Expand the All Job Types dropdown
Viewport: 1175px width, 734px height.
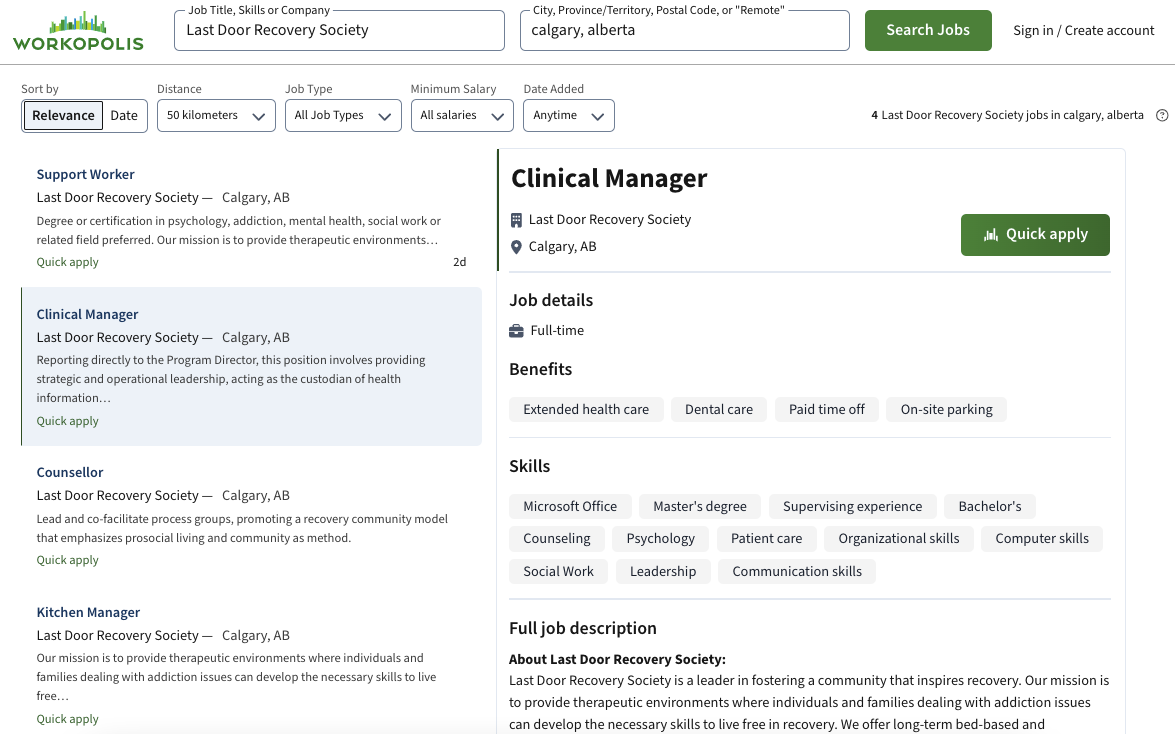pyautogui.click(x=343, y=115)
